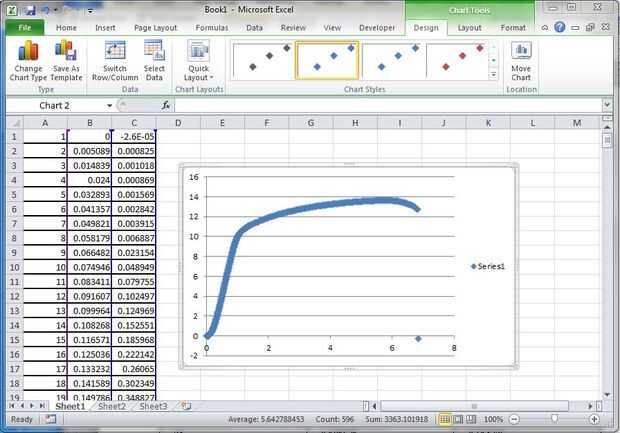Screen dimensions: 620x433
Task: Select row 10 header
Action: 15,267
